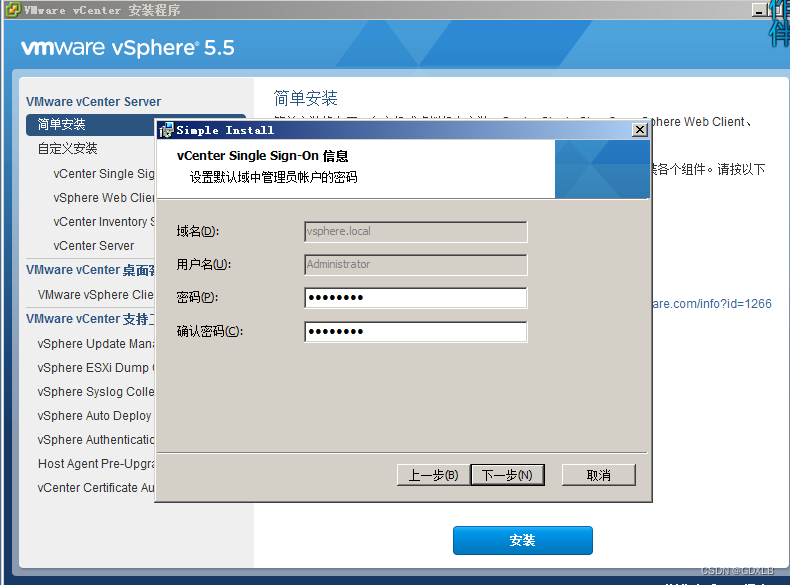Close the Simple Install dialog
790x585 pixels.
point(639,130)
